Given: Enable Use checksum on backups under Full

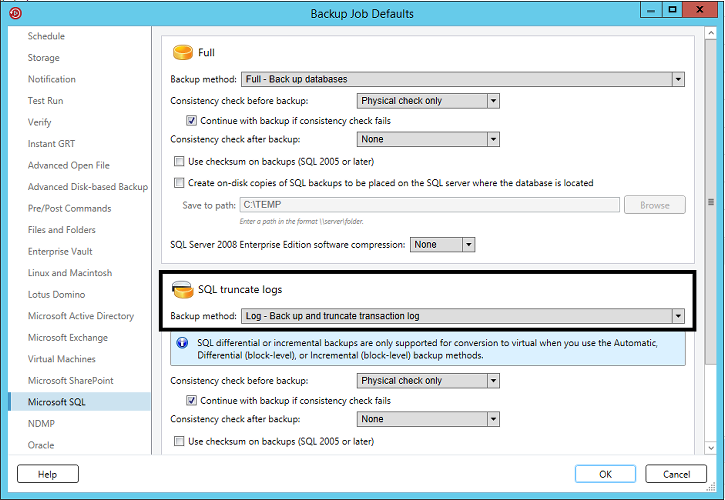Looking at the screenshot, I should tap(179, 161).
